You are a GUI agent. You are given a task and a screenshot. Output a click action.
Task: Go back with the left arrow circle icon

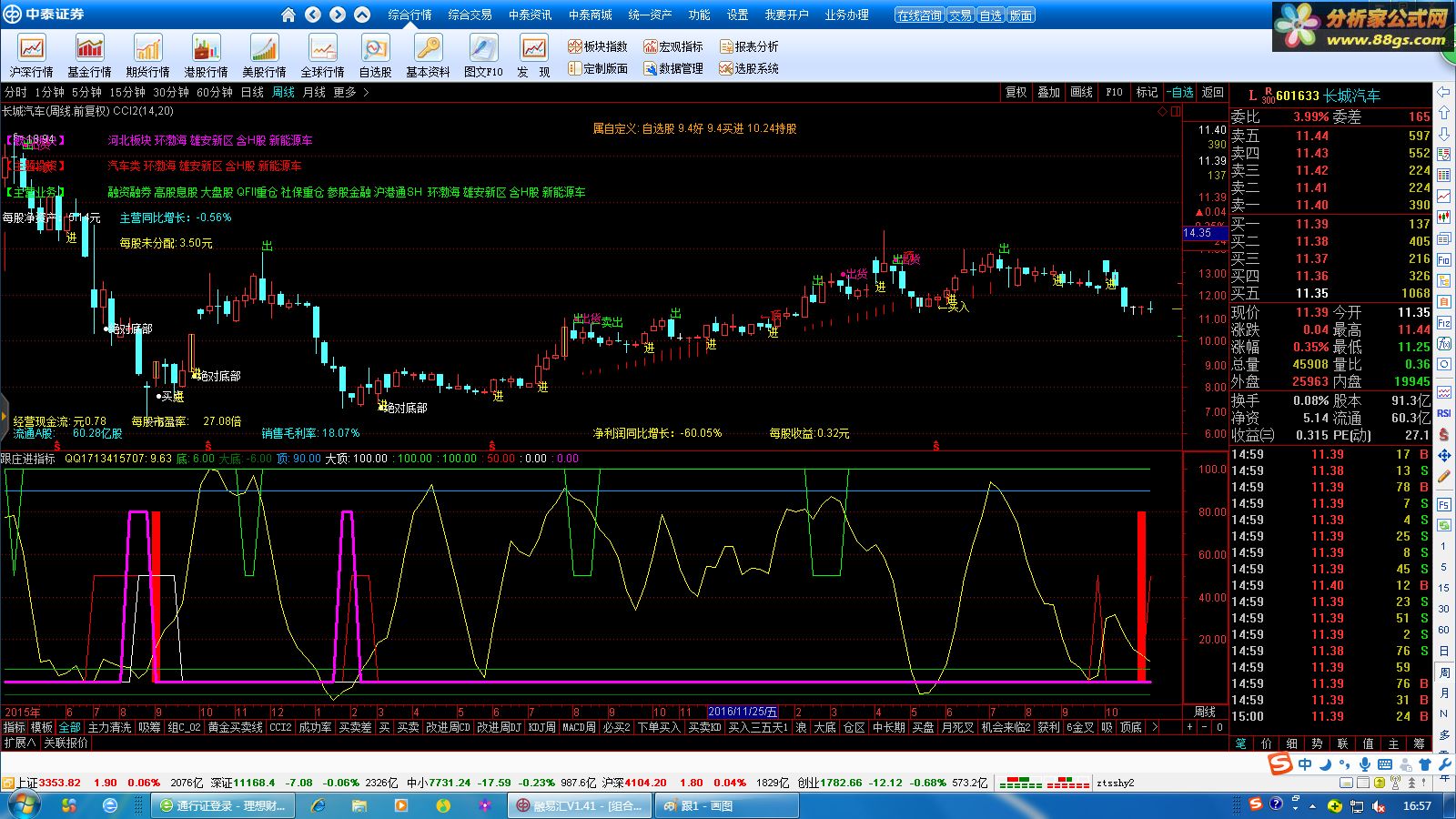pyautogui.click(x=313, y=15)
